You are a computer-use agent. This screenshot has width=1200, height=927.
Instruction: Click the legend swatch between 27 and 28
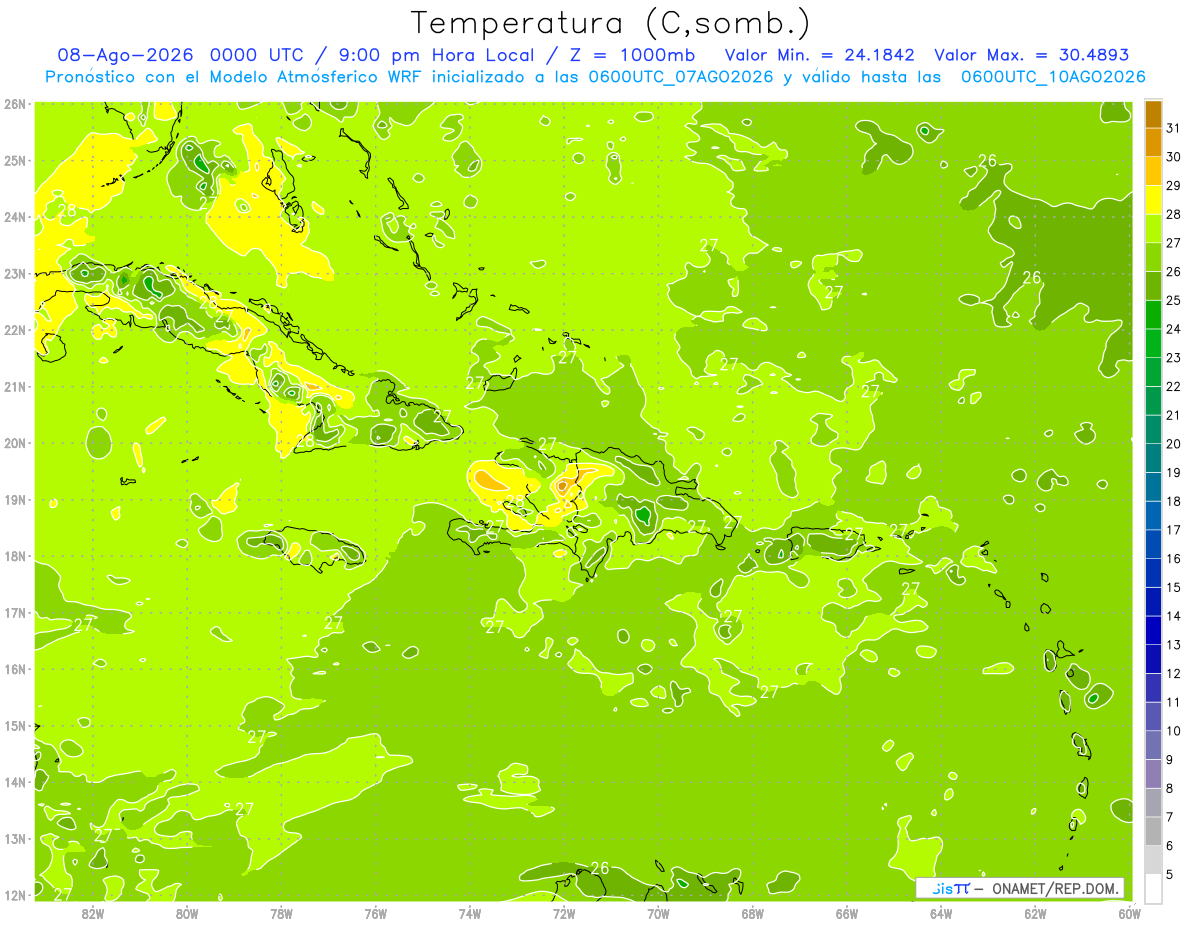pyautogui.click(x=1153, y=229)
